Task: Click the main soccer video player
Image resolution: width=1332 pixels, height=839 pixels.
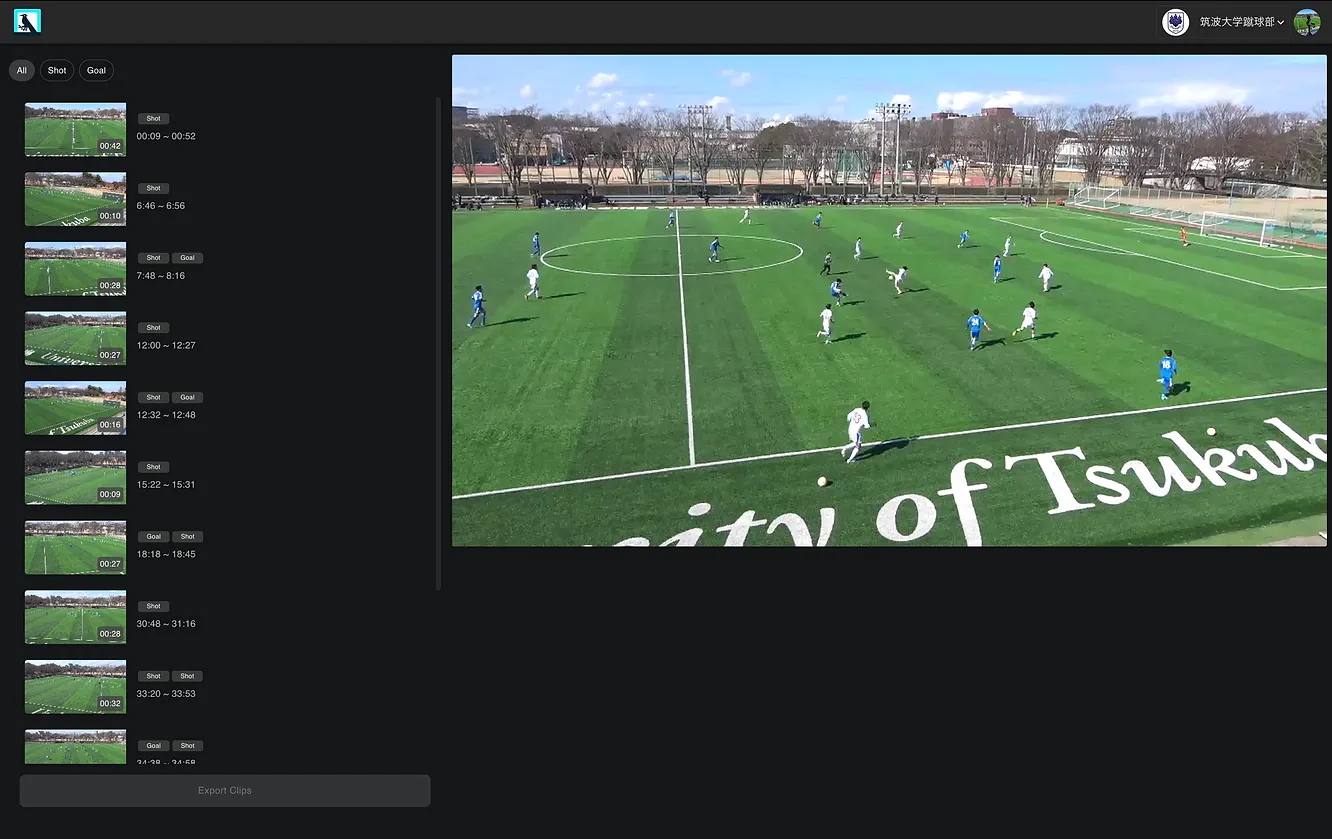Action: click(x=889, y=300)
